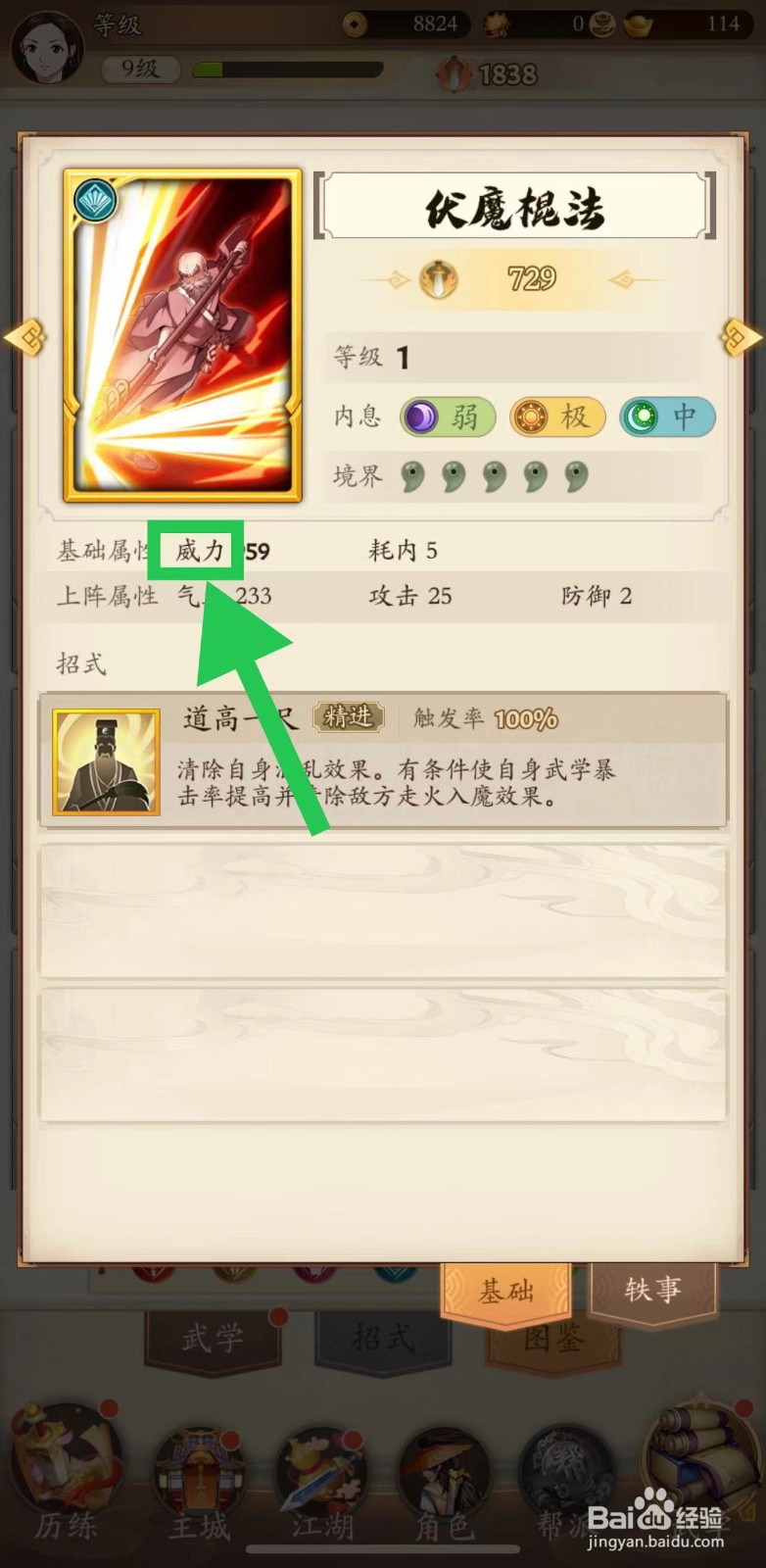Screen dimensions: 766x1568
Task: Click the 伏魔棍法 card artwork
Action: [182, 334]
